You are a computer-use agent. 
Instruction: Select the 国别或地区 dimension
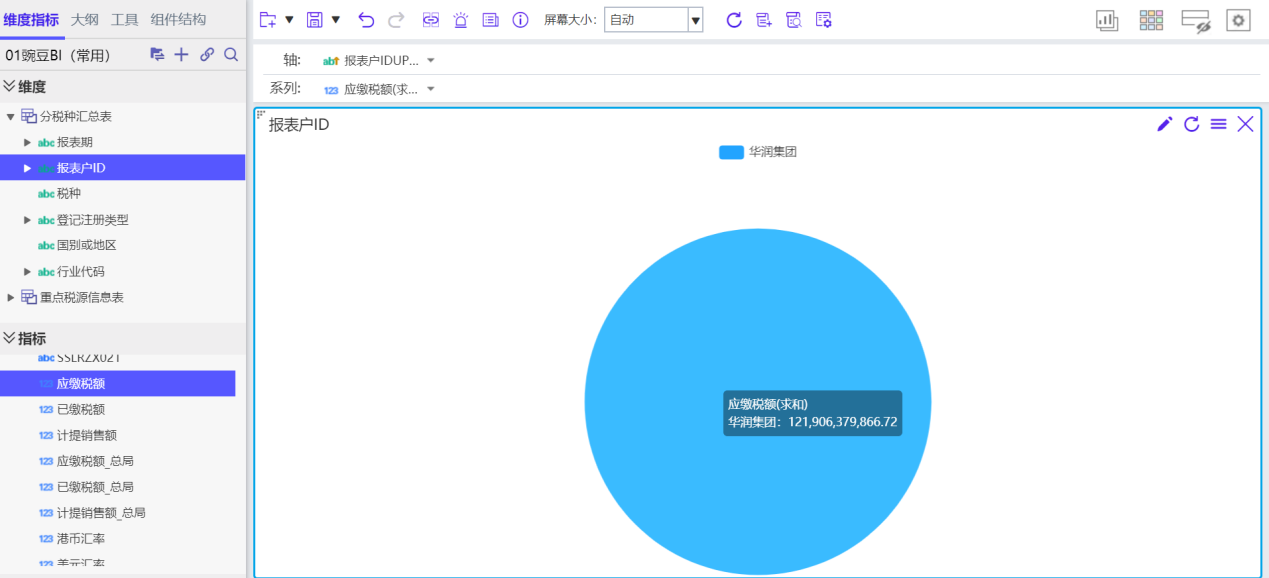coord(87,245)
